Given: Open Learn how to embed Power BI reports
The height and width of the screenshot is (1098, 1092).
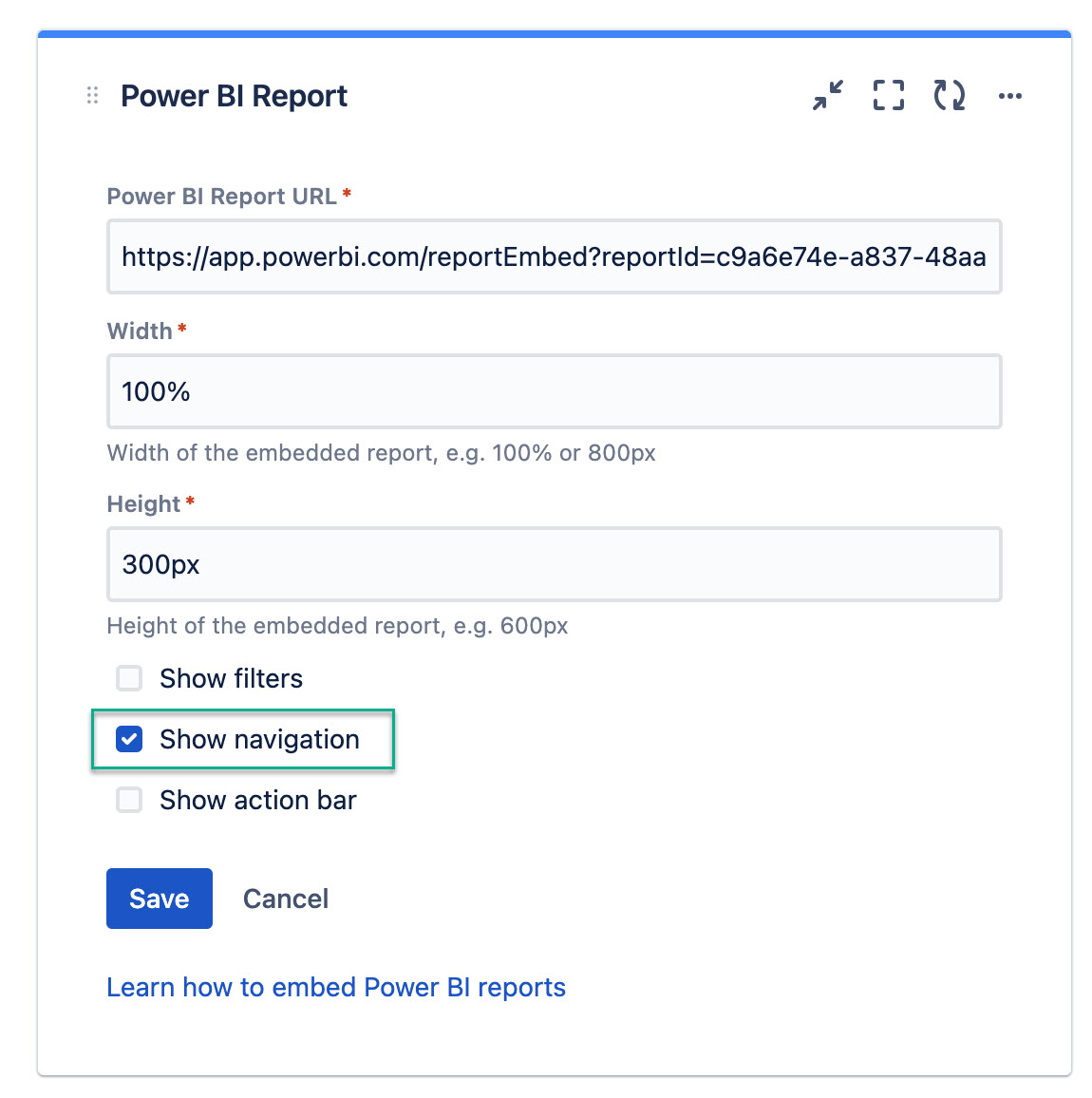Looking at the screenshot, I should 336,988.
